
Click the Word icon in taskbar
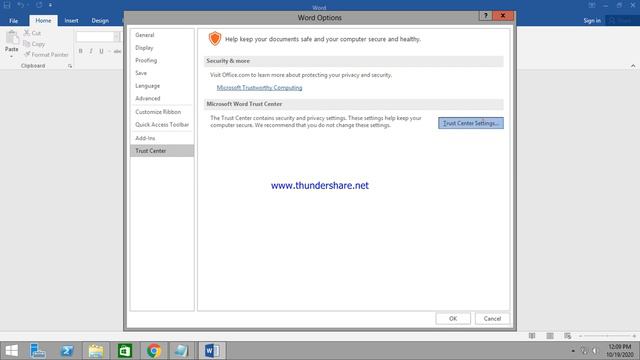coord(212,351)
